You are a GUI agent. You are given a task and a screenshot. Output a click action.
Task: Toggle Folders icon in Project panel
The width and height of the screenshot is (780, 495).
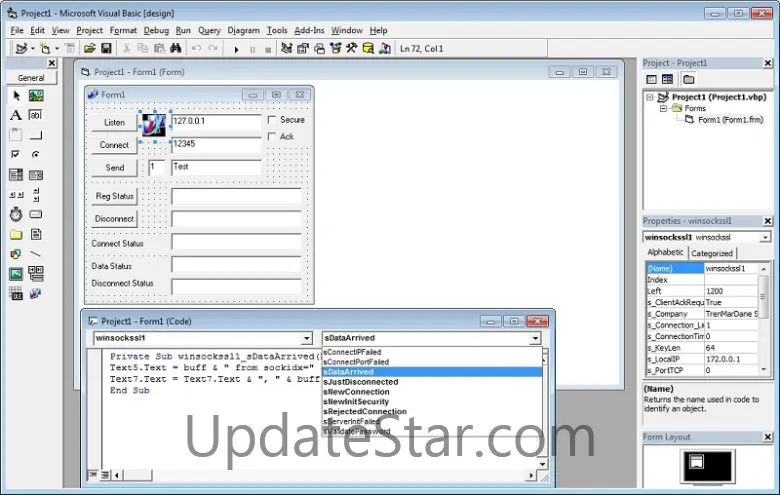(688, 79)
